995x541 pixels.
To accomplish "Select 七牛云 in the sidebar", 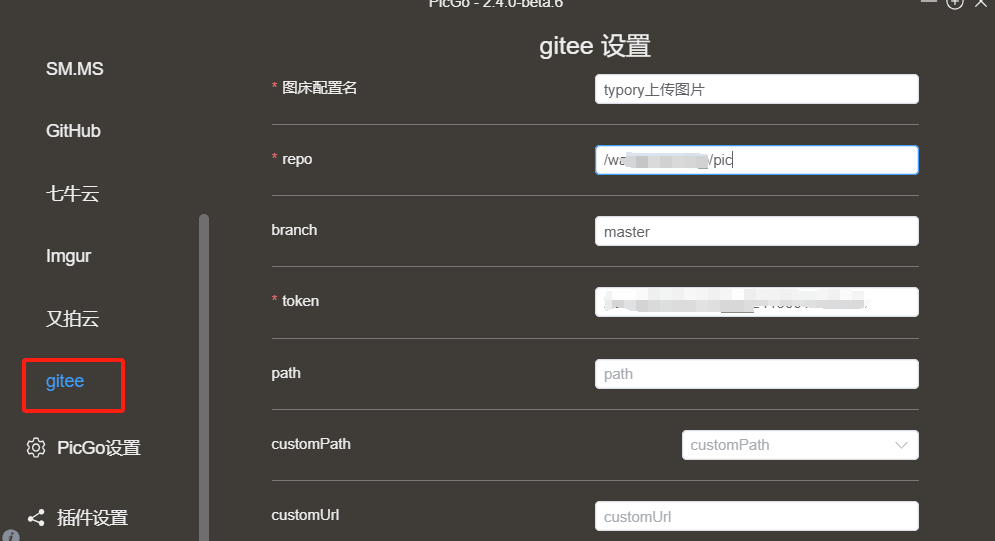I will (72, 193).
